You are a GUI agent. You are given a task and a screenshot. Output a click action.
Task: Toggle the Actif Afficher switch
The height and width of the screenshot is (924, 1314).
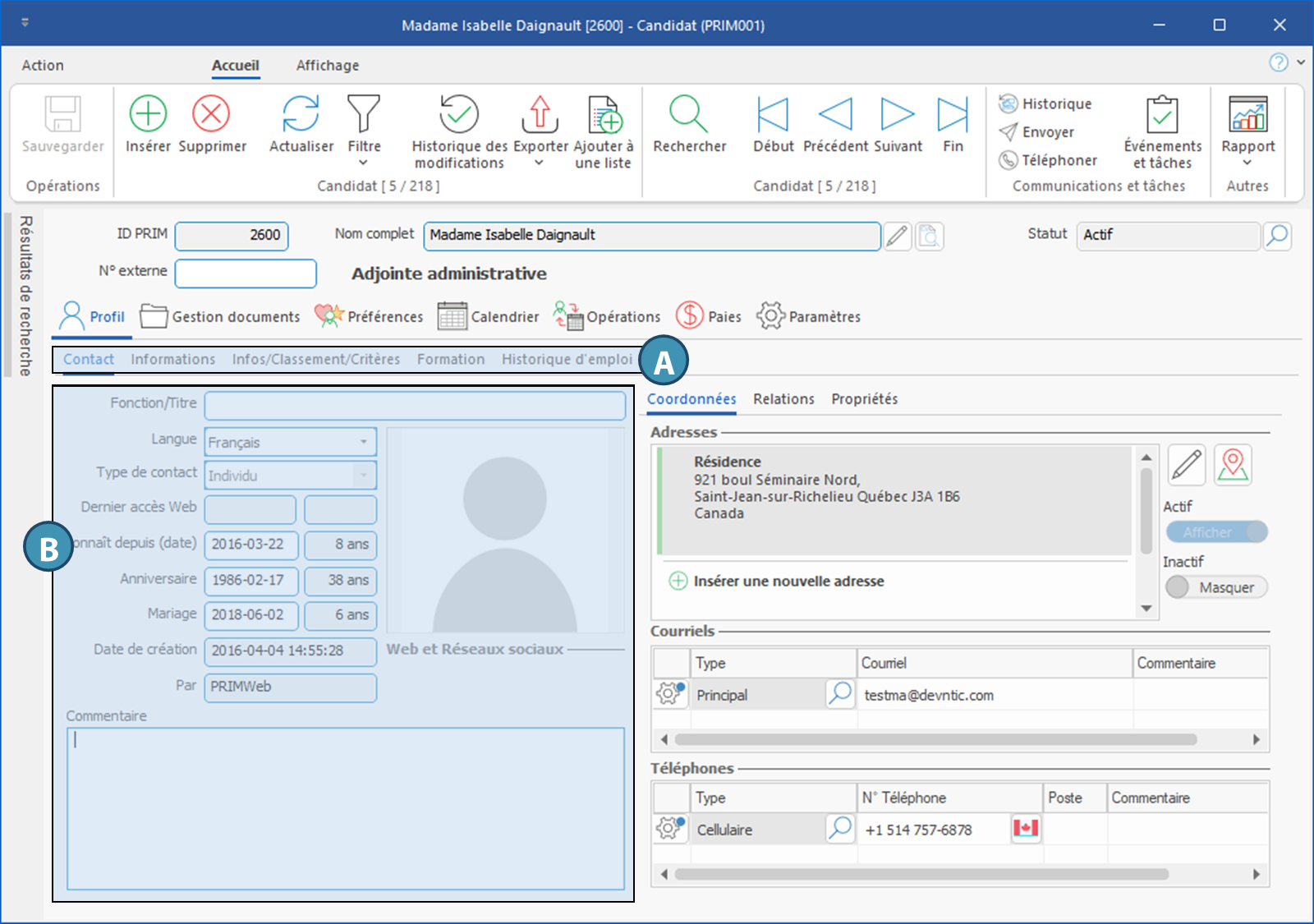pos(1216,532)
